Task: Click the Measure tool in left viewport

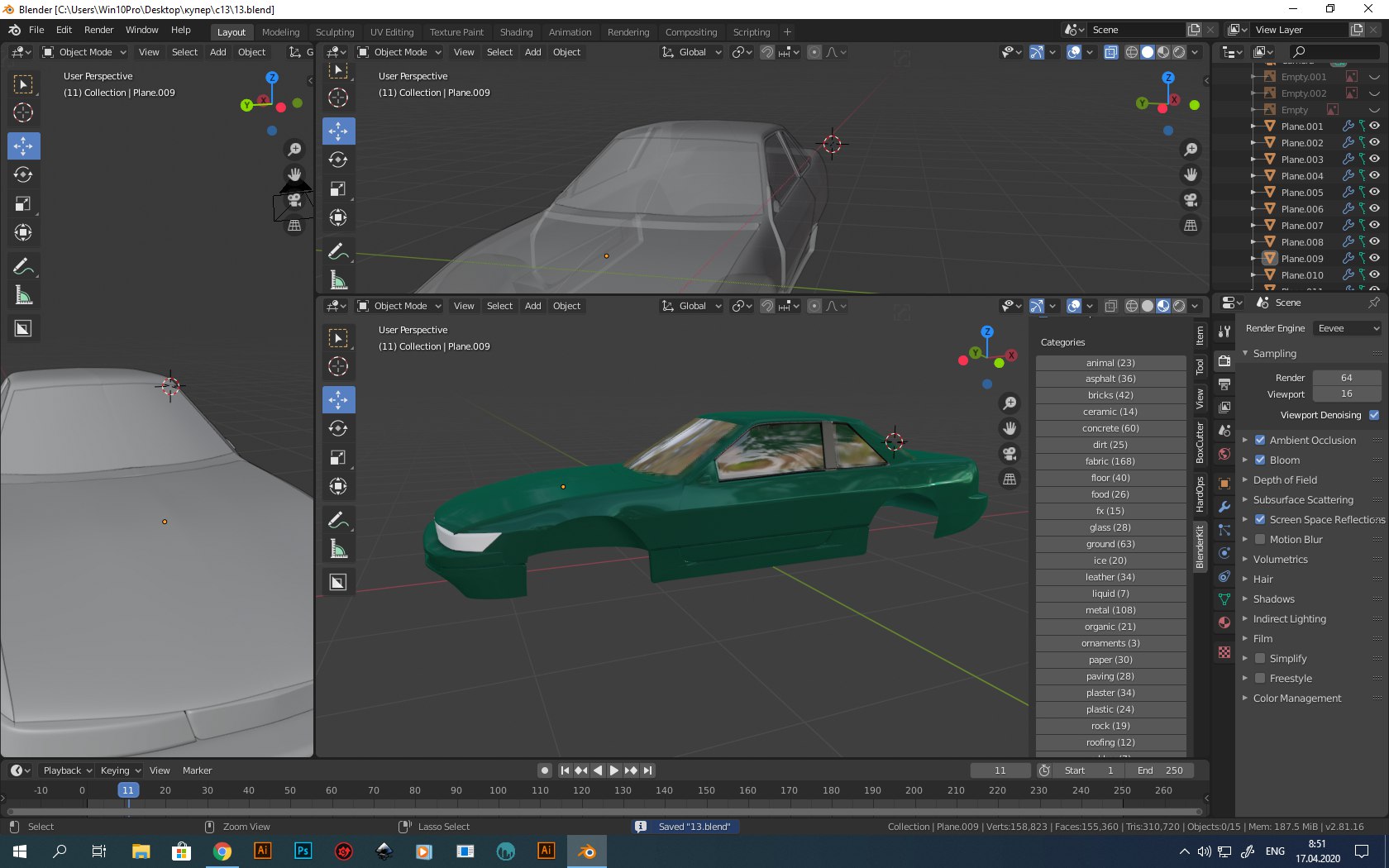Action: (x=23, y=295)
